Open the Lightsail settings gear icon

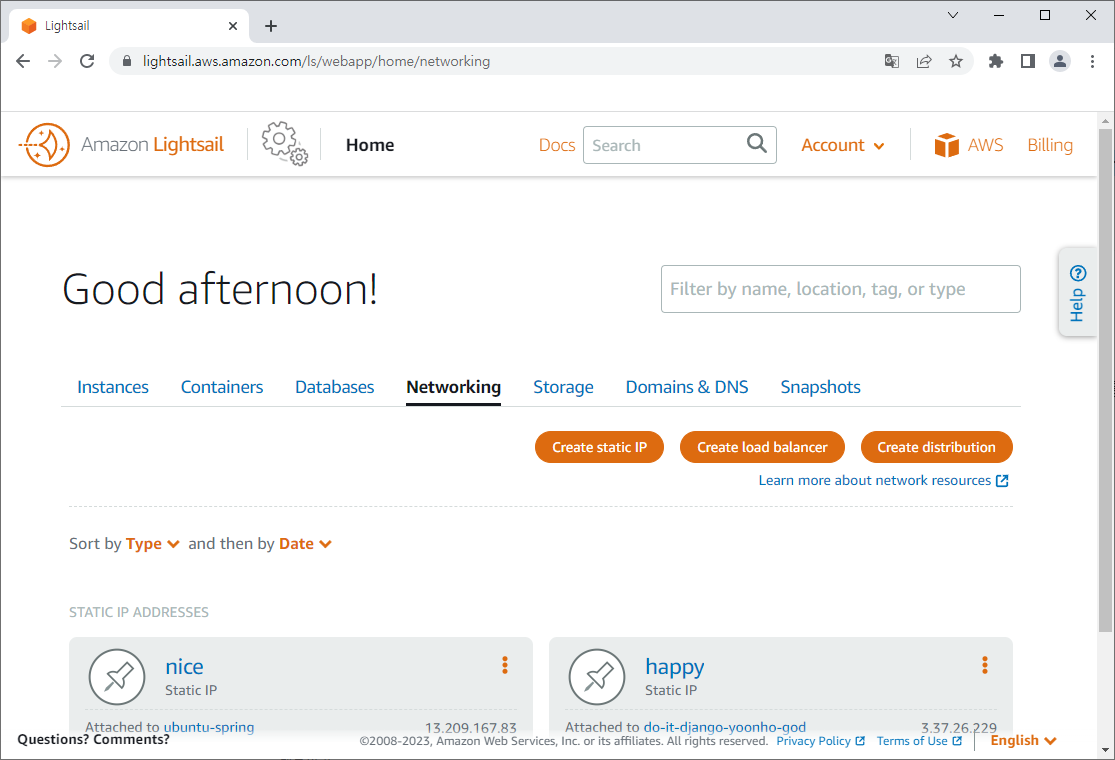pos(284,144)
